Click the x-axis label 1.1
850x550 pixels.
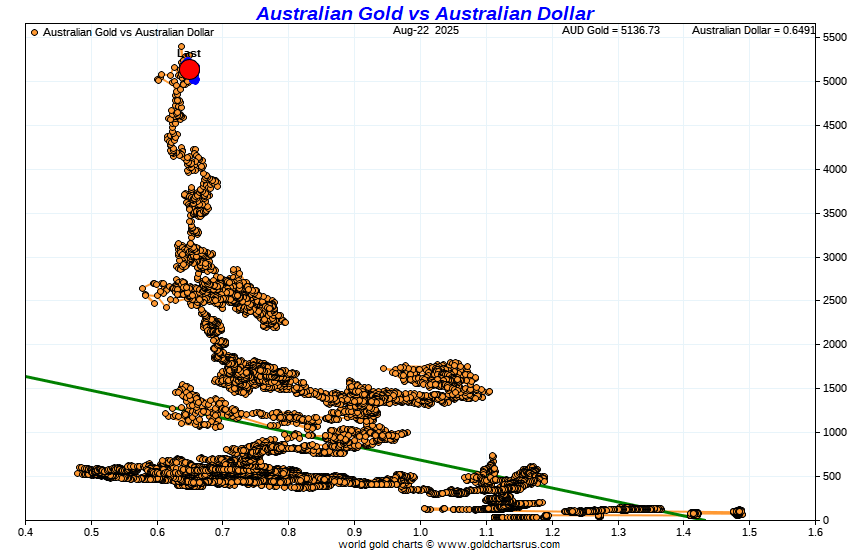pyautogui.click(x=486, y=532)
